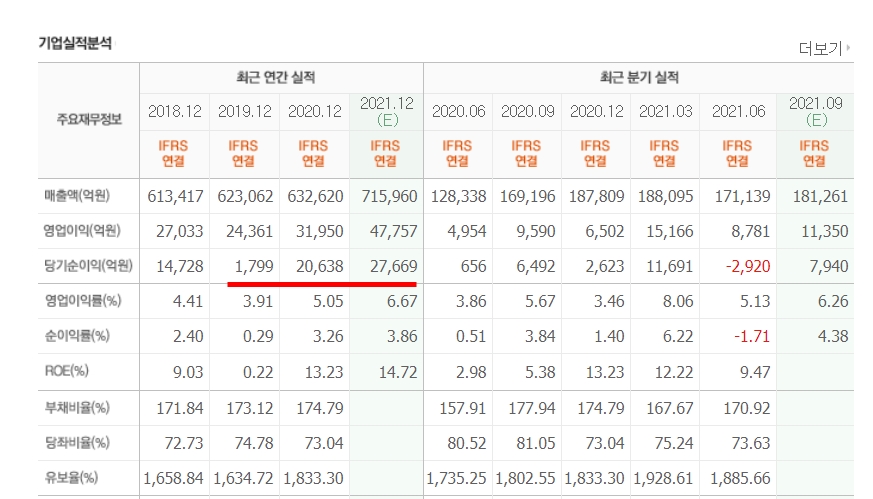Image resolution: width=873 pixels, height=499 pixels.
Task: Click the operating margin 6.67
Action: point(402,302)
